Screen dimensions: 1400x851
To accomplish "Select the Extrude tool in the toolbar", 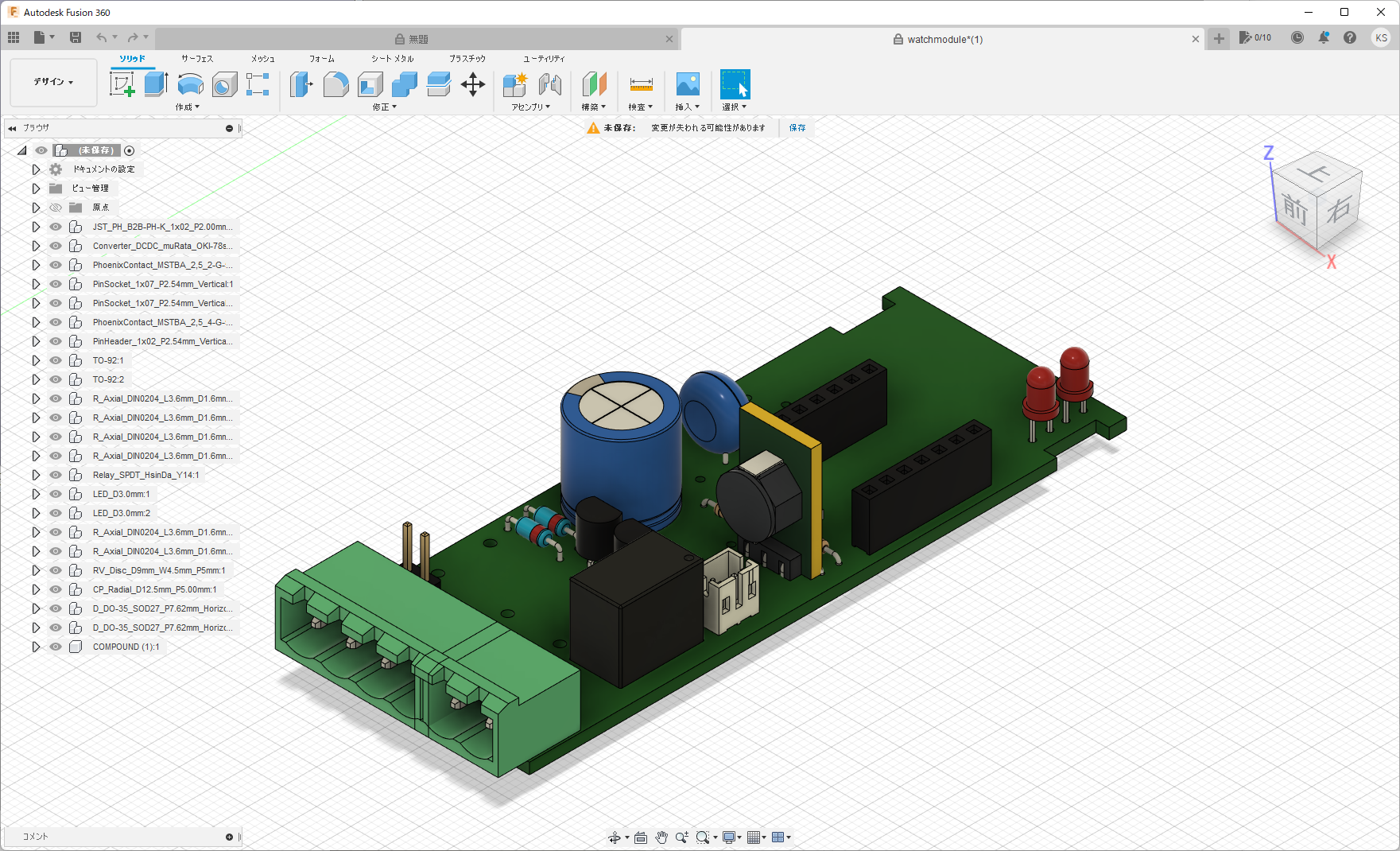I will point(156,84).
